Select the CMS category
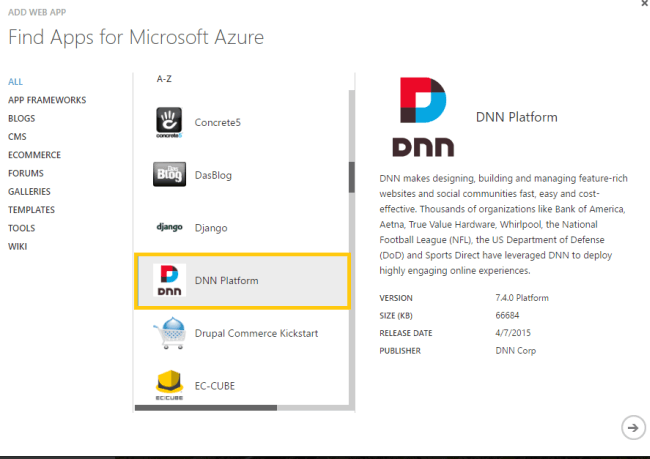Screen dimensions: 650x459 [17, 136]
